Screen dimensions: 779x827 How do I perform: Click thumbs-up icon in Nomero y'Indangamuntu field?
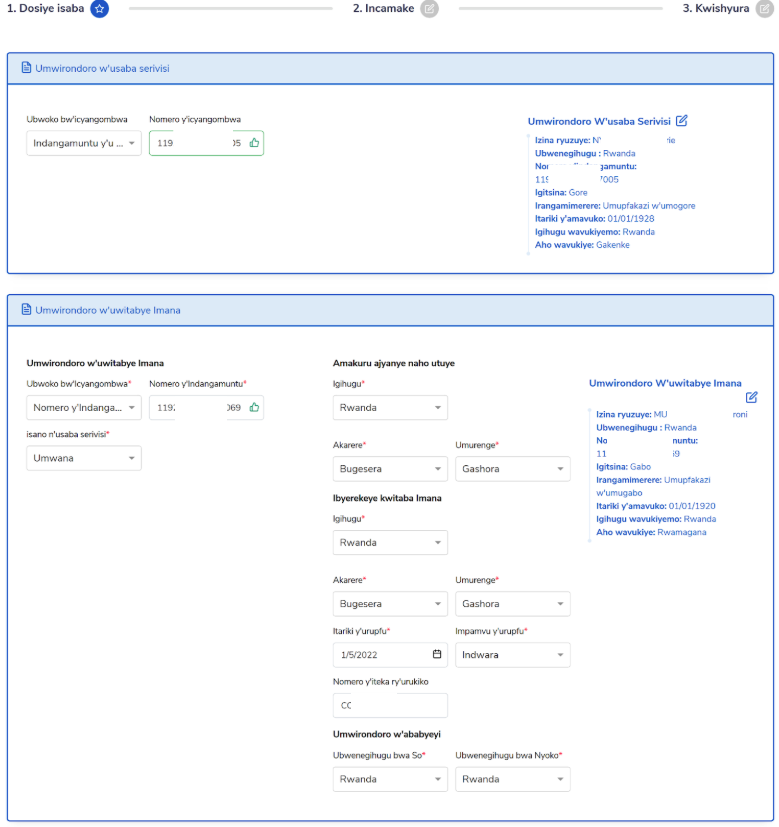254,407
